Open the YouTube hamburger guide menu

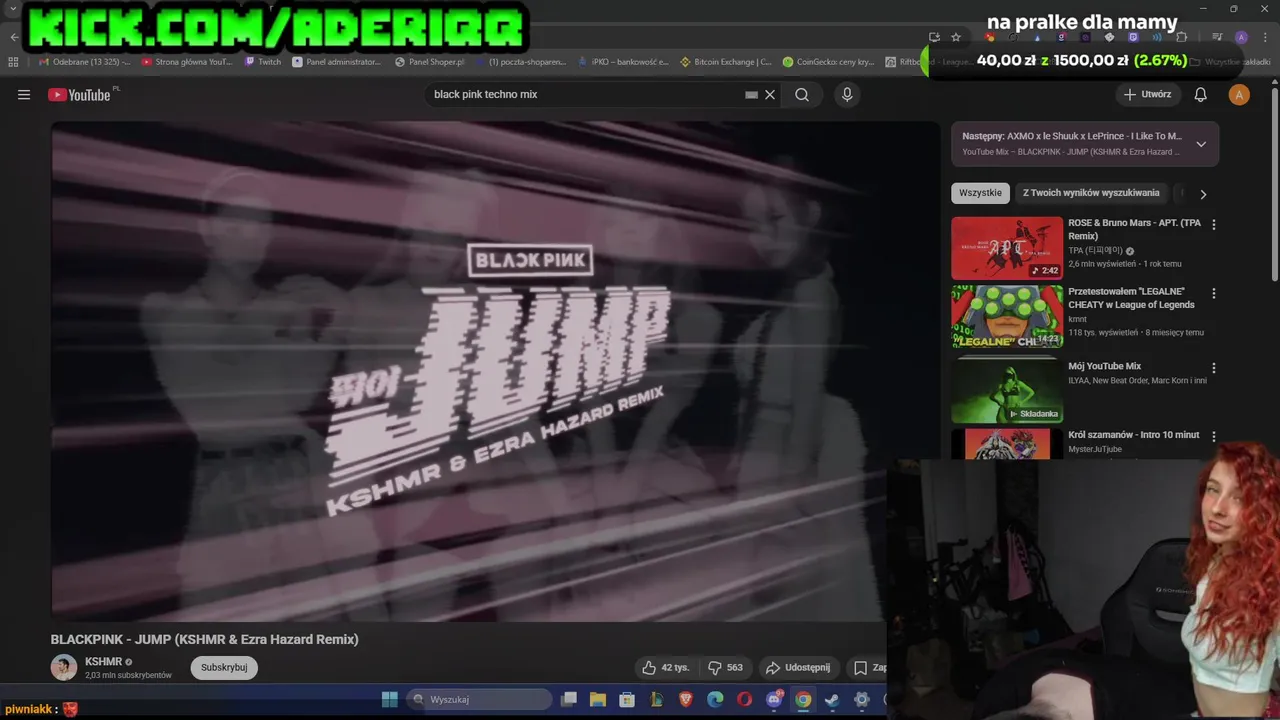(x=24, y=95)
